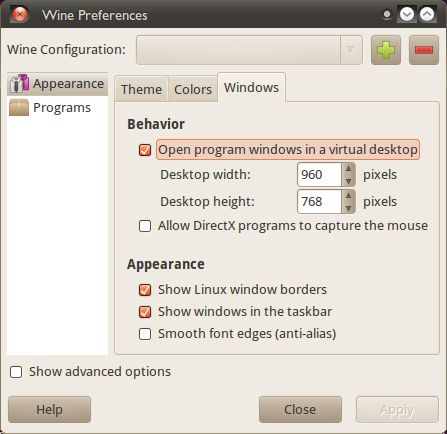Open Programs section in sidebar
This screenshot has height=434, width=447.
[57, 108]
